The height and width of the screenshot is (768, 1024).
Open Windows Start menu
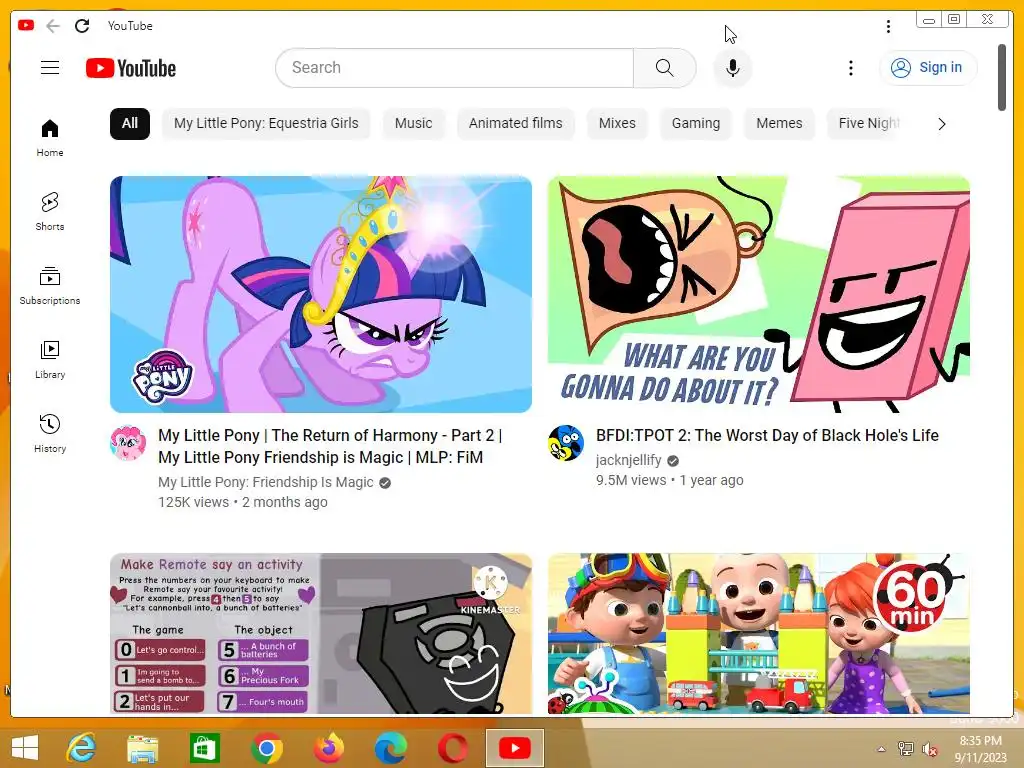pos(25,748)
